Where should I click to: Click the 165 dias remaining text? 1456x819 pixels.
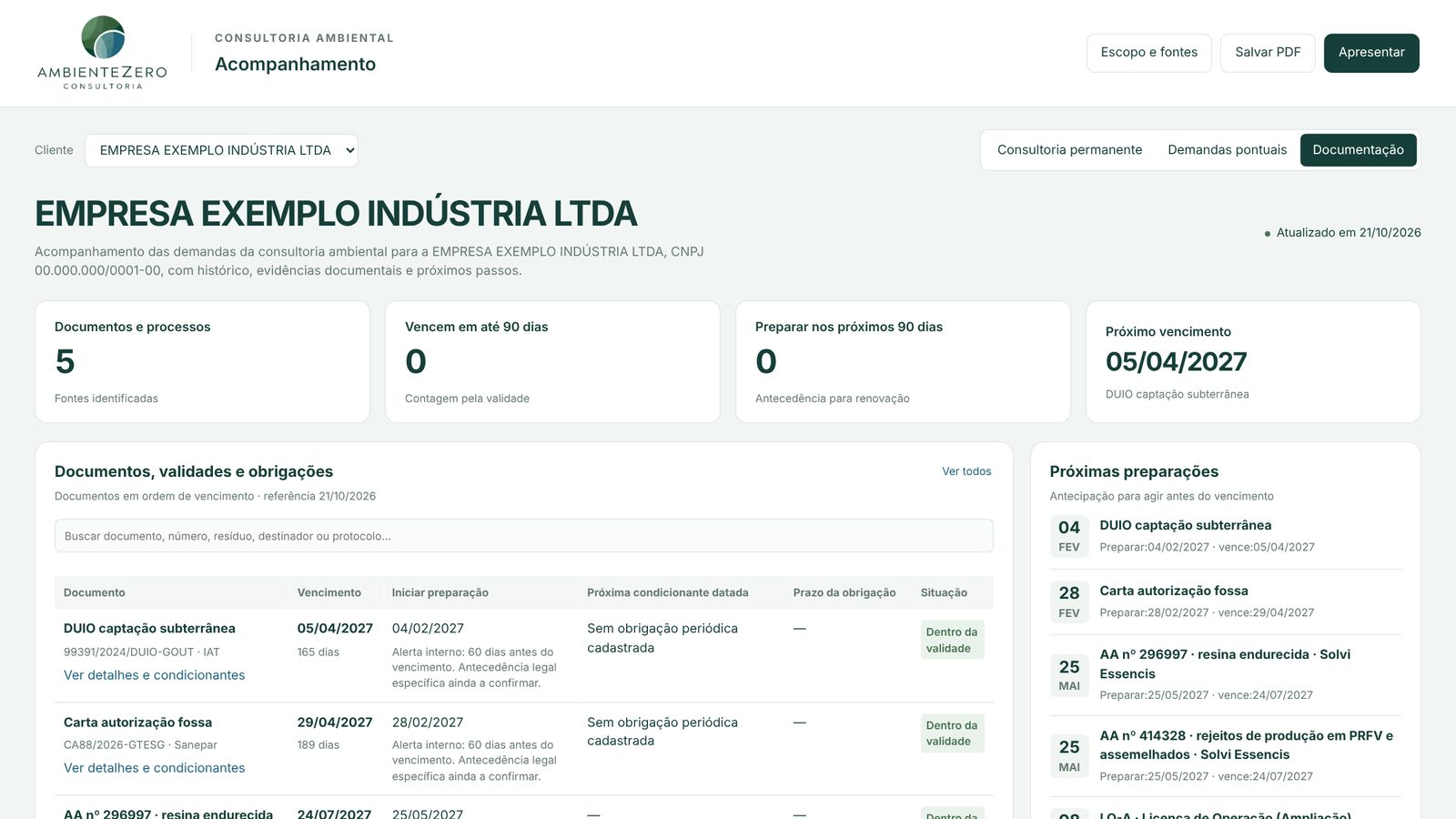318,652
